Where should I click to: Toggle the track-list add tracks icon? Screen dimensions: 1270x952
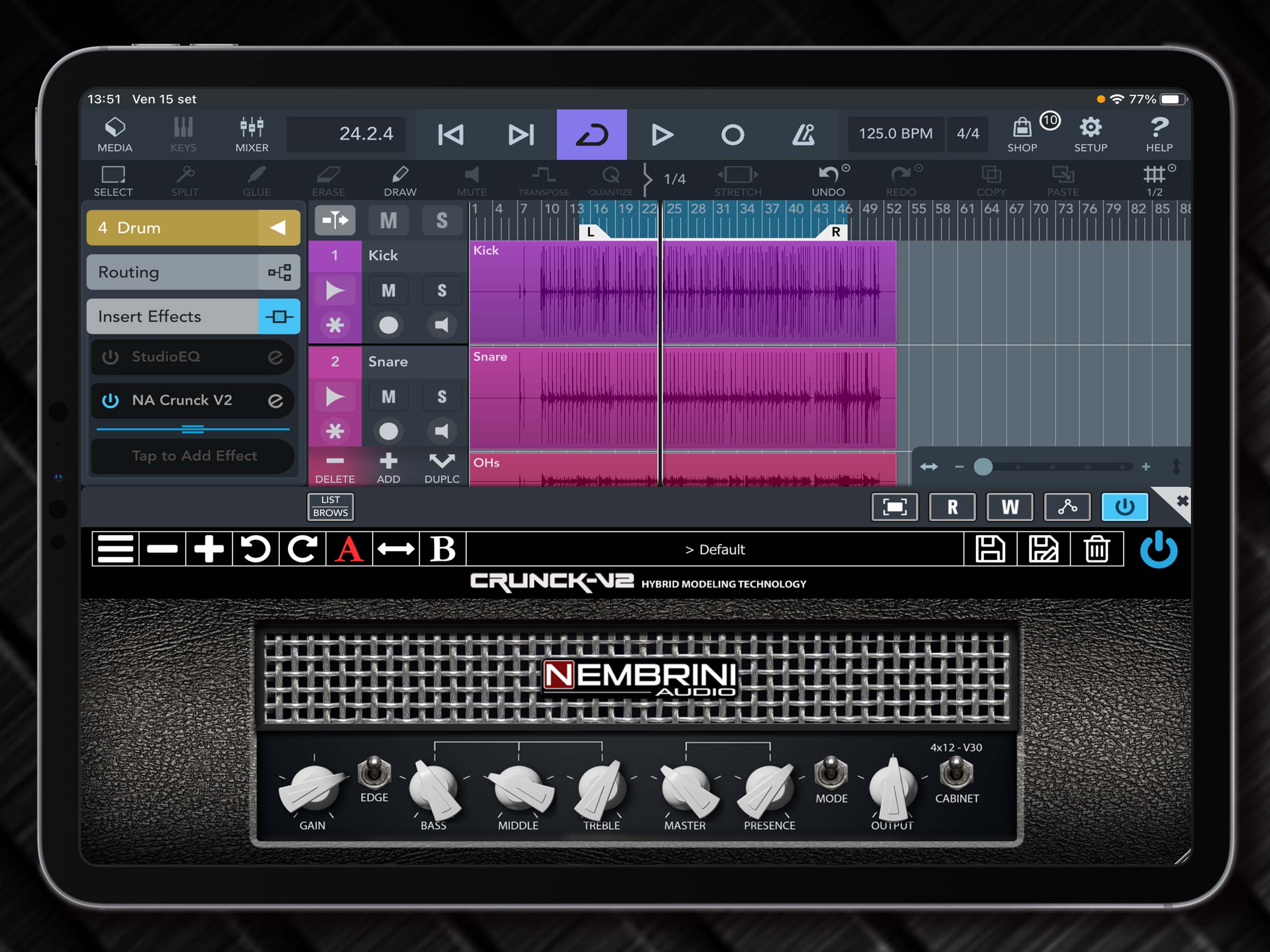(x=335, y=220)
